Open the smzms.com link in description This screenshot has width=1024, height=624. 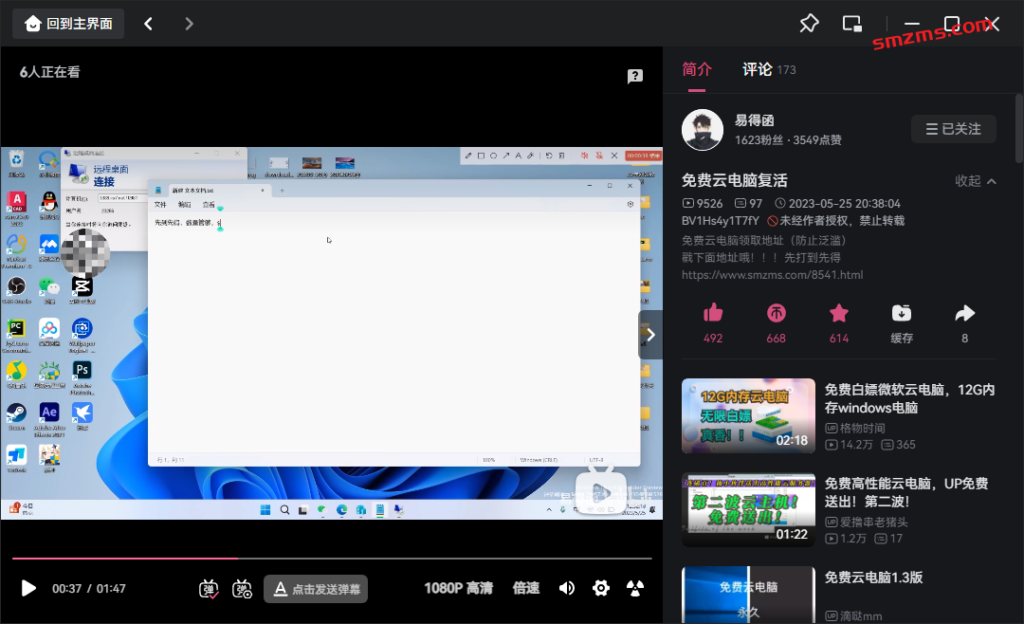[x=772, y=275]
